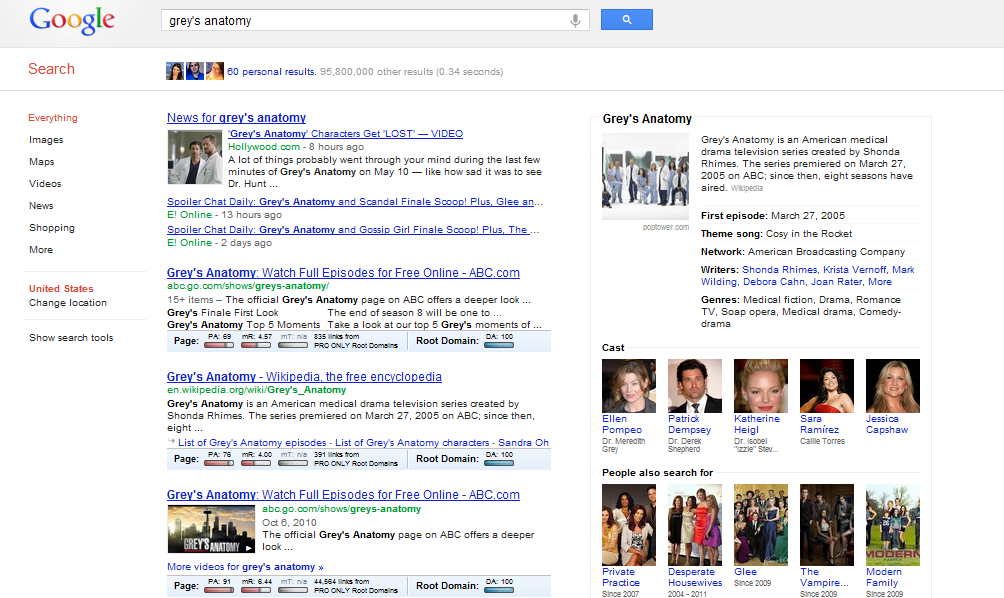Viewport: 1004px width, 598px height.
Task: Click Patrick Dempsey's cast photo
Action: [695, 386]
